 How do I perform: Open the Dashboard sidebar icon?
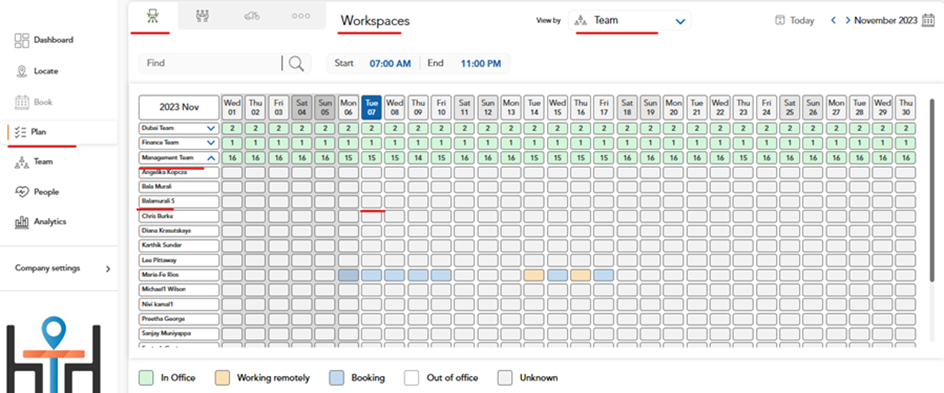[x=22, y=40]
